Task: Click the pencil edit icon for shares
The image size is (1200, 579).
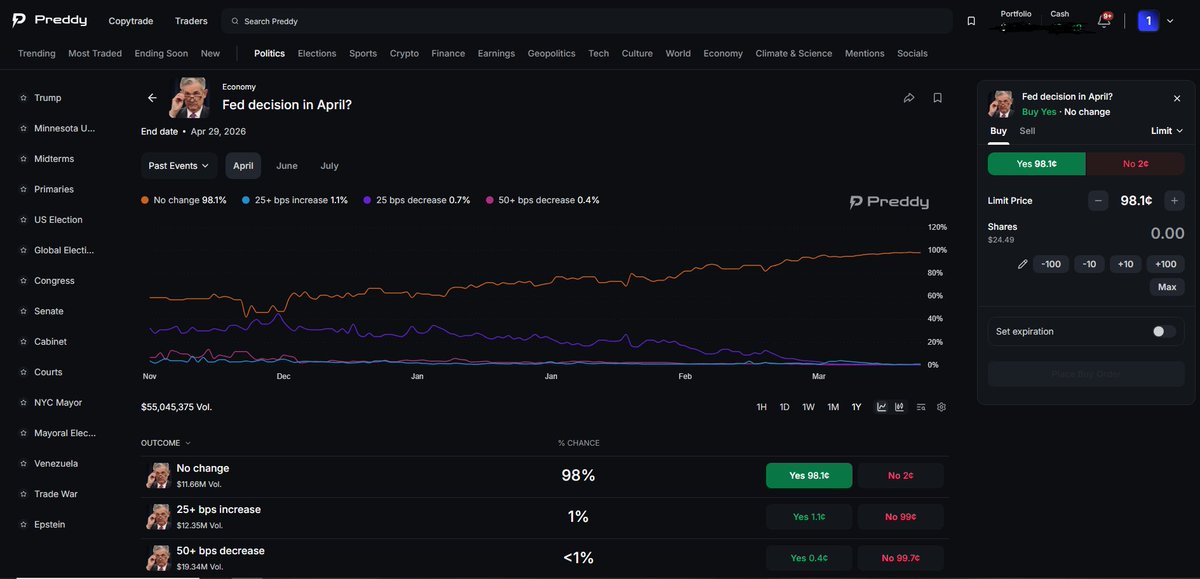Action: click(x=1022, y=264)
